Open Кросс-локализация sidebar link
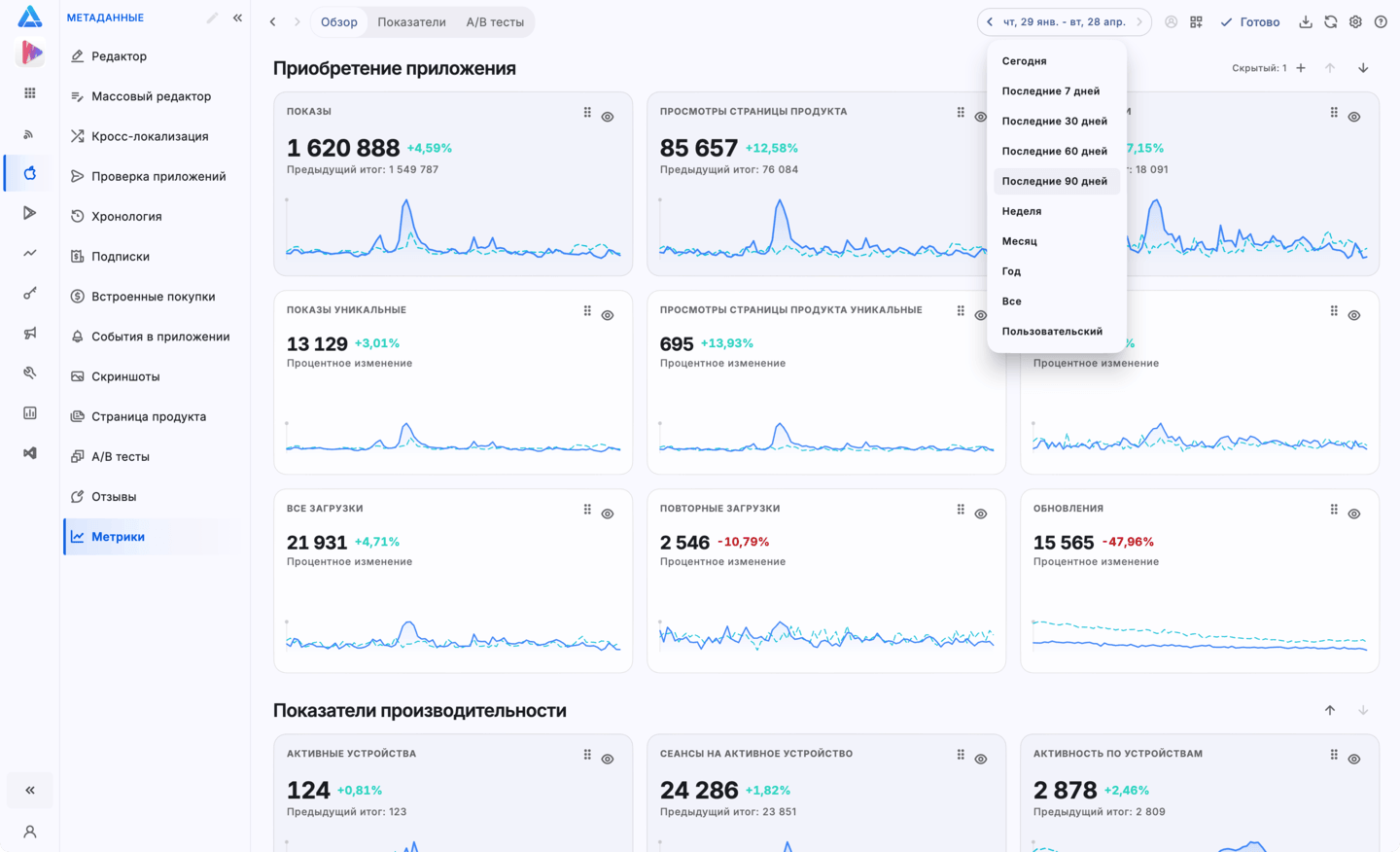This screenshot has width=1400, height=852. 151,136
